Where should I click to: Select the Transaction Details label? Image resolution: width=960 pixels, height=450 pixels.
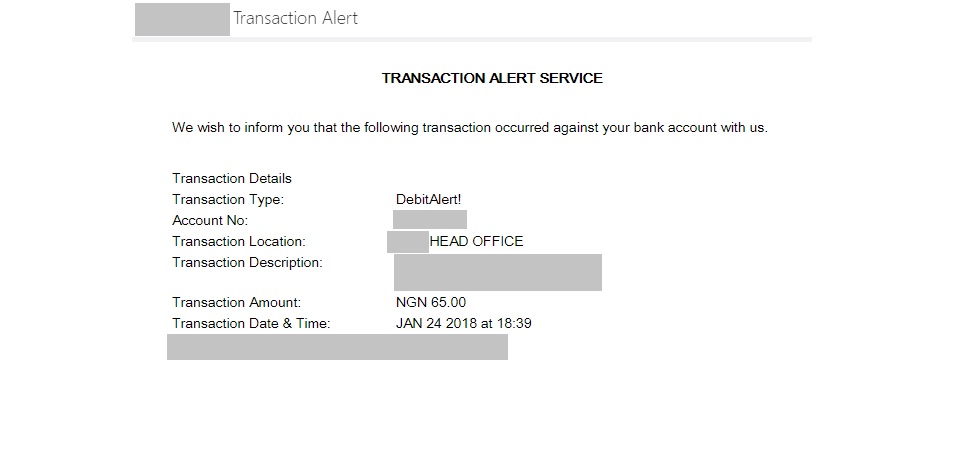(x=232, y=178)
